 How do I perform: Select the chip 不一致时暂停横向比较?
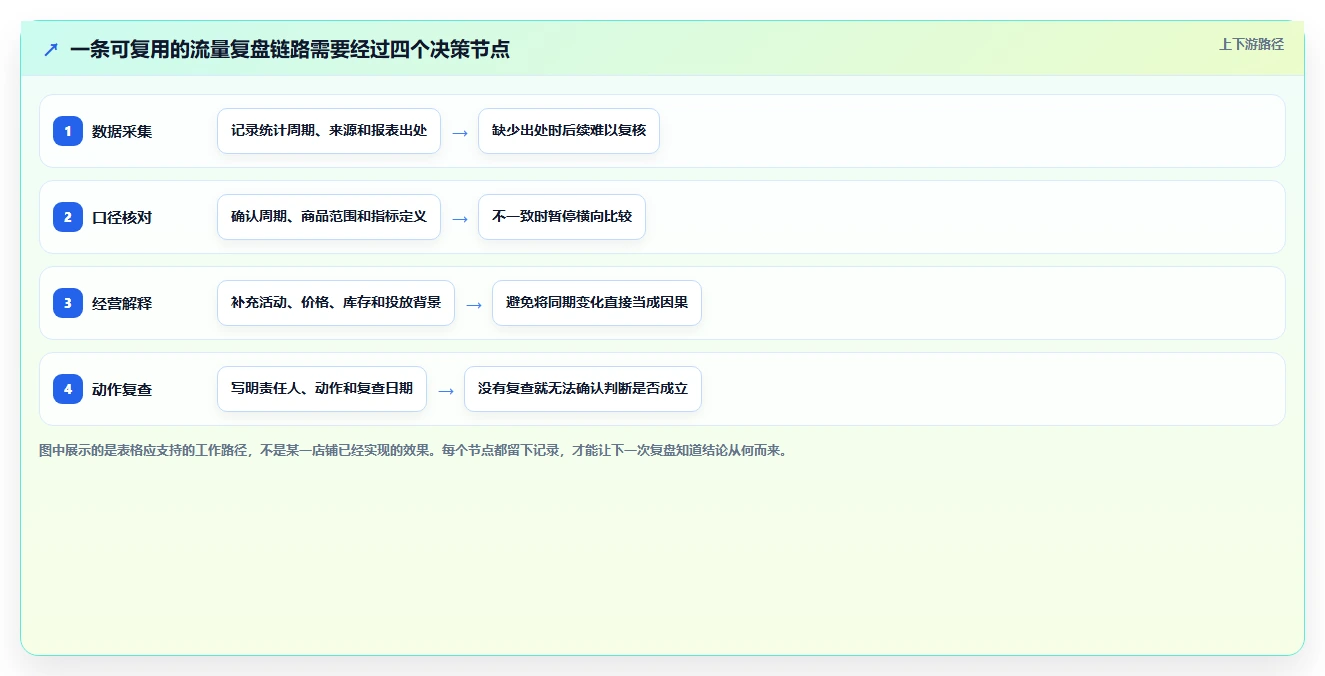[x=562, y=217]
